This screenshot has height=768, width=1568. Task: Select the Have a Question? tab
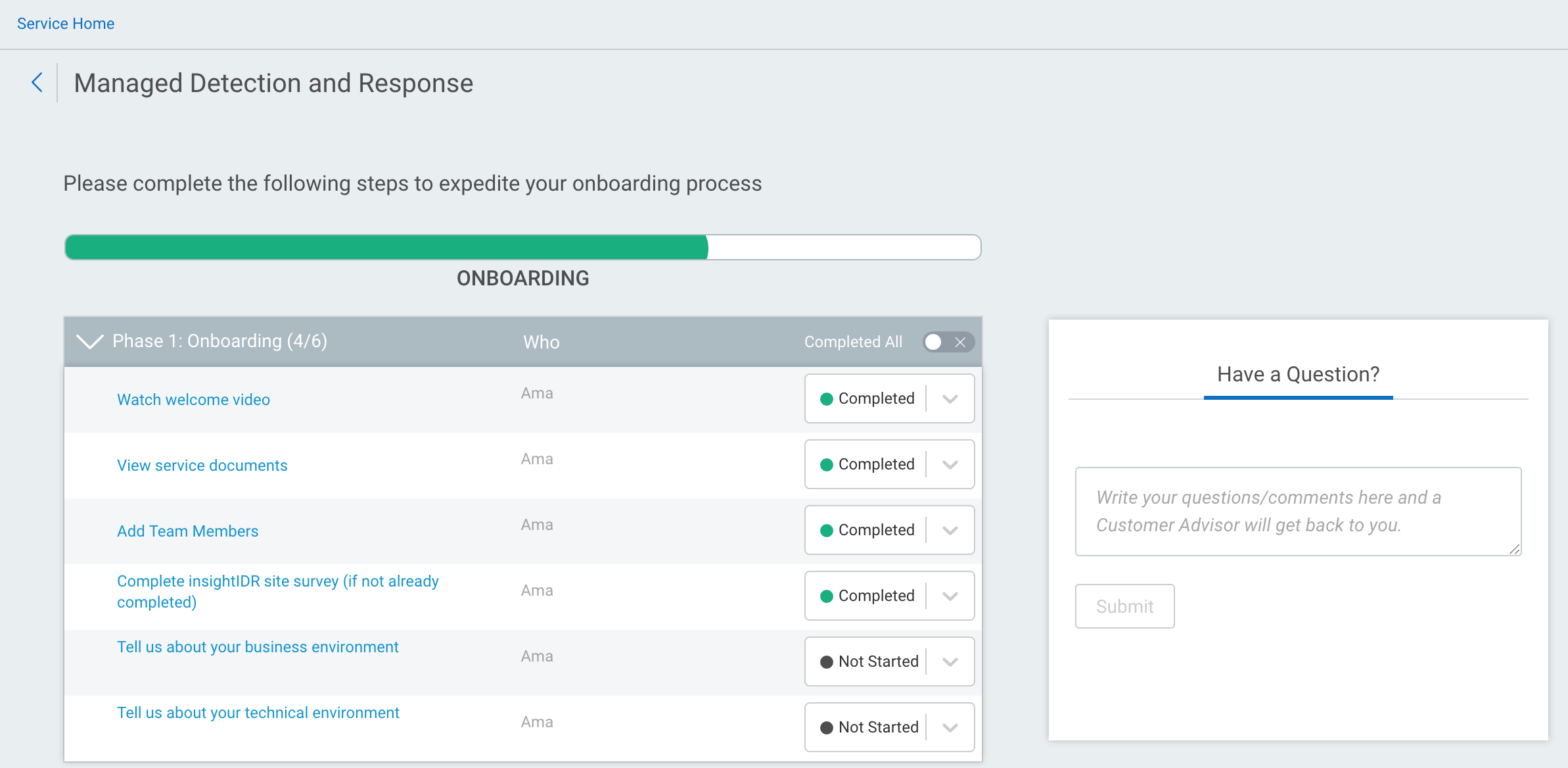click(x=1298, y=375)
